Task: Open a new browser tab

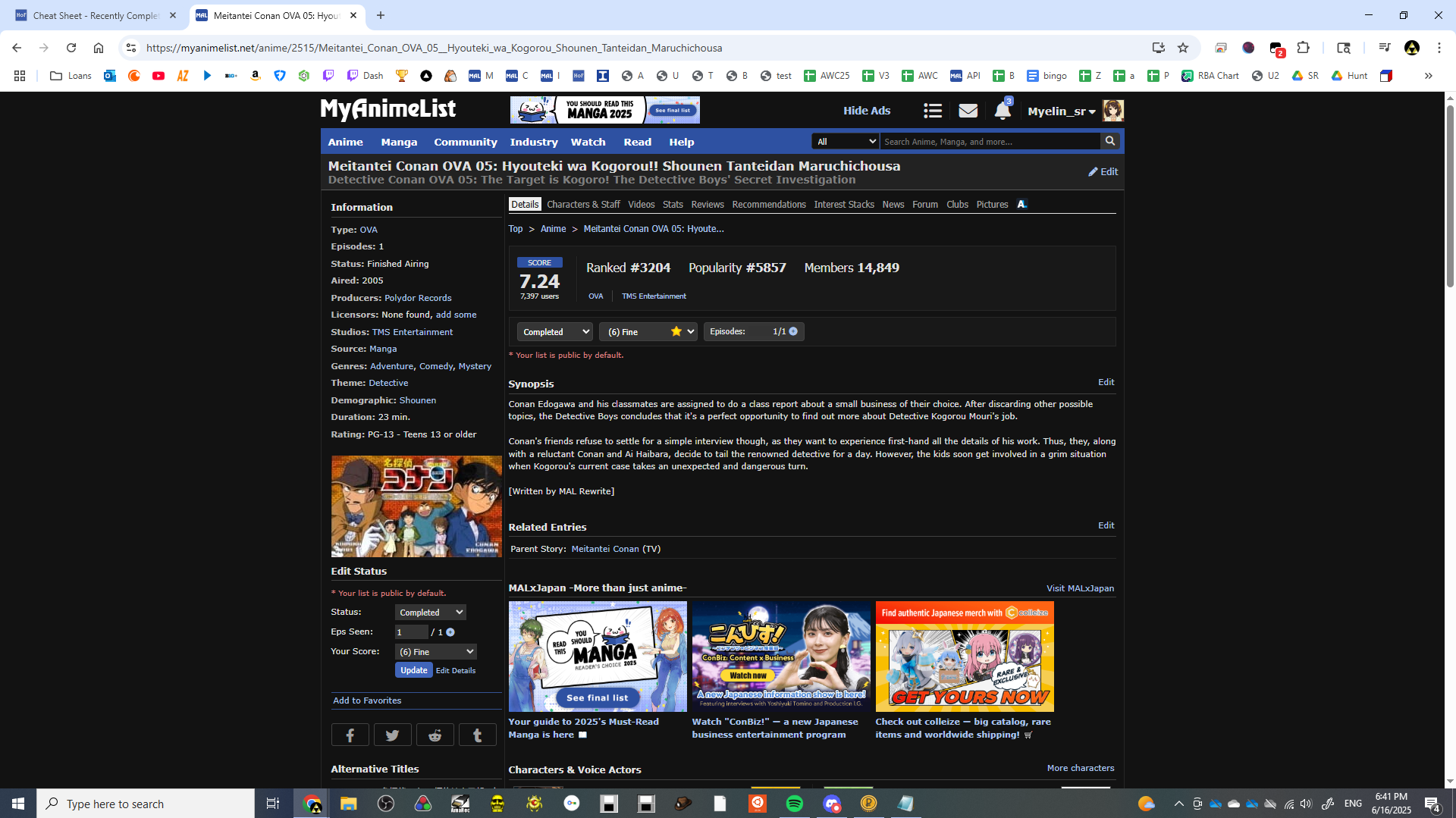Action: click(381, 15)
